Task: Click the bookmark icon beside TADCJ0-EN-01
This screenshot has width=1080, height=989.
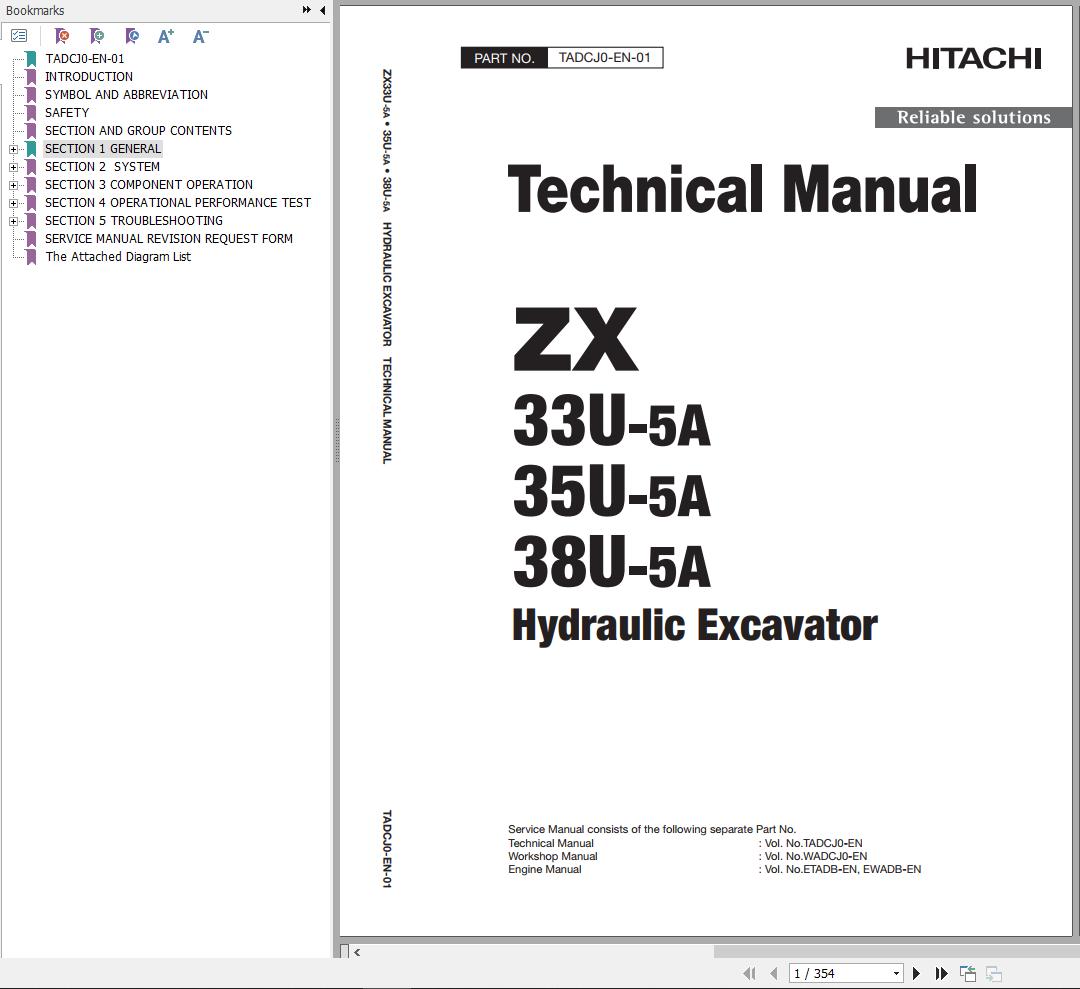Action: [31, 59]
